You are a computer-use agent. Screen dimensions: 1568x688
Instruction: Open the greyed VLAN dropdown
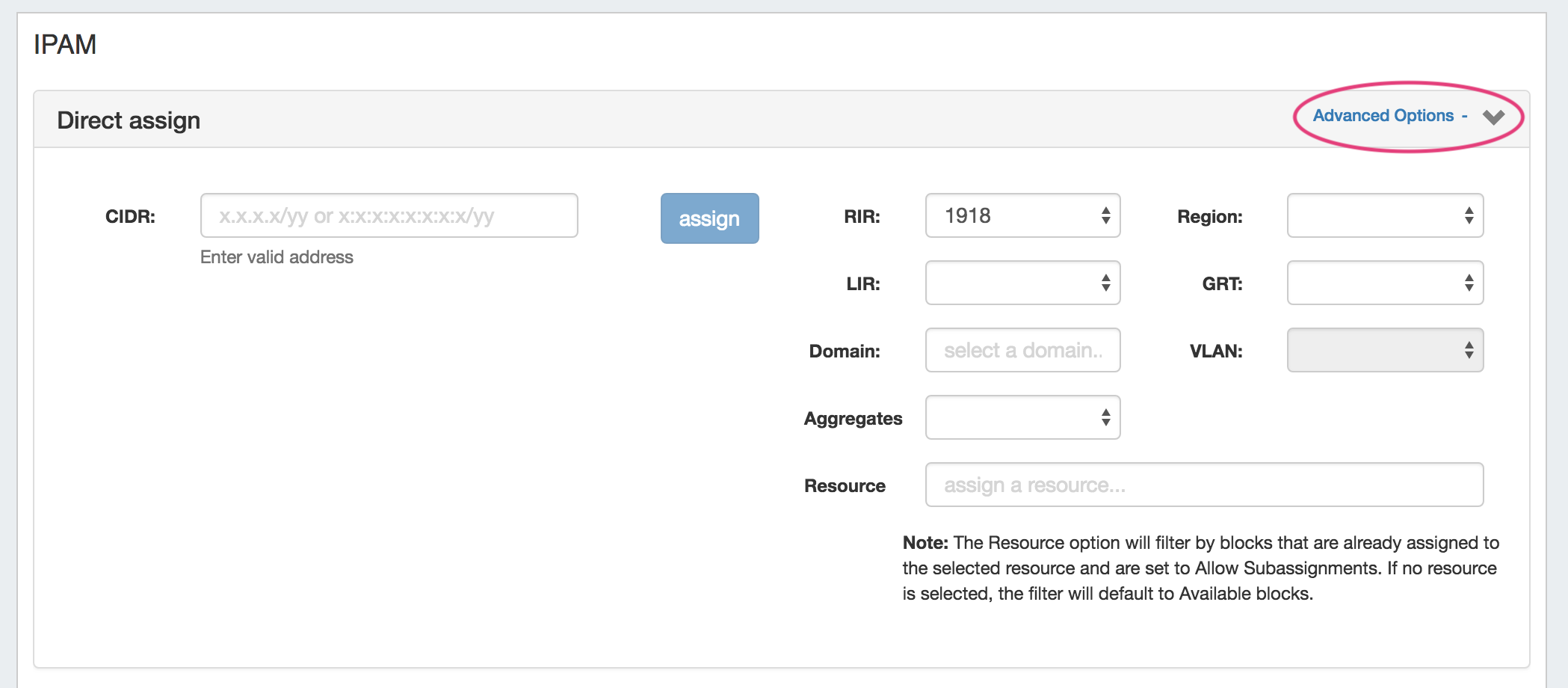click(x=1384, y=351)
